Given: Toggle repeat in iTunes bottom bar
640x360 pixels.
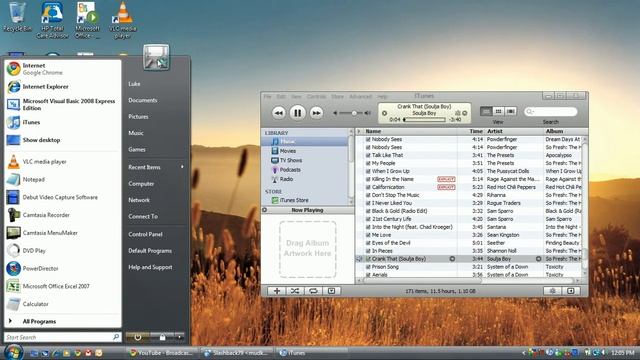Looking at the screenshot, I should click(x=313, y=291).
